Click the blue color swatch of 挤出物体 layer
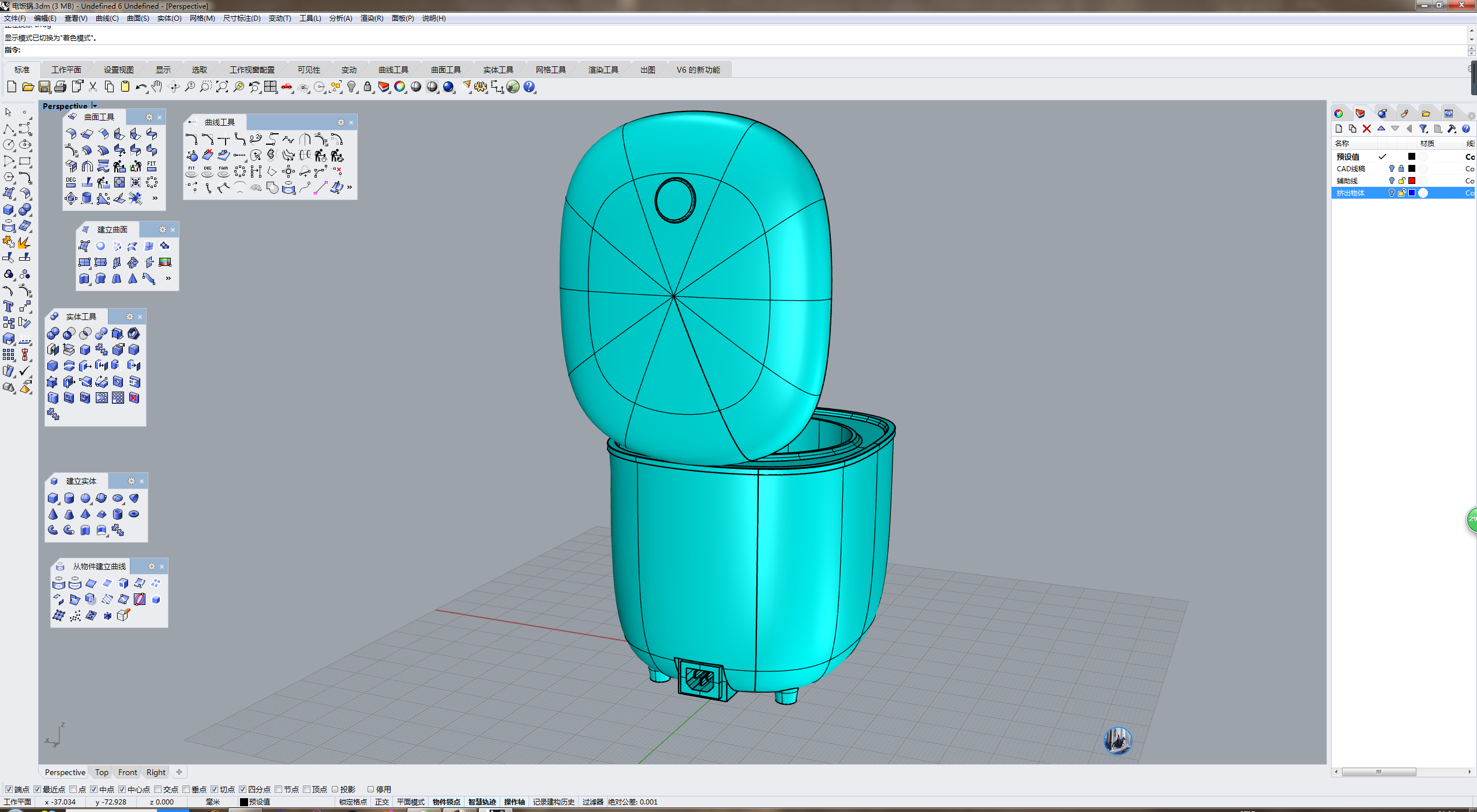 tap(1411, 193)
